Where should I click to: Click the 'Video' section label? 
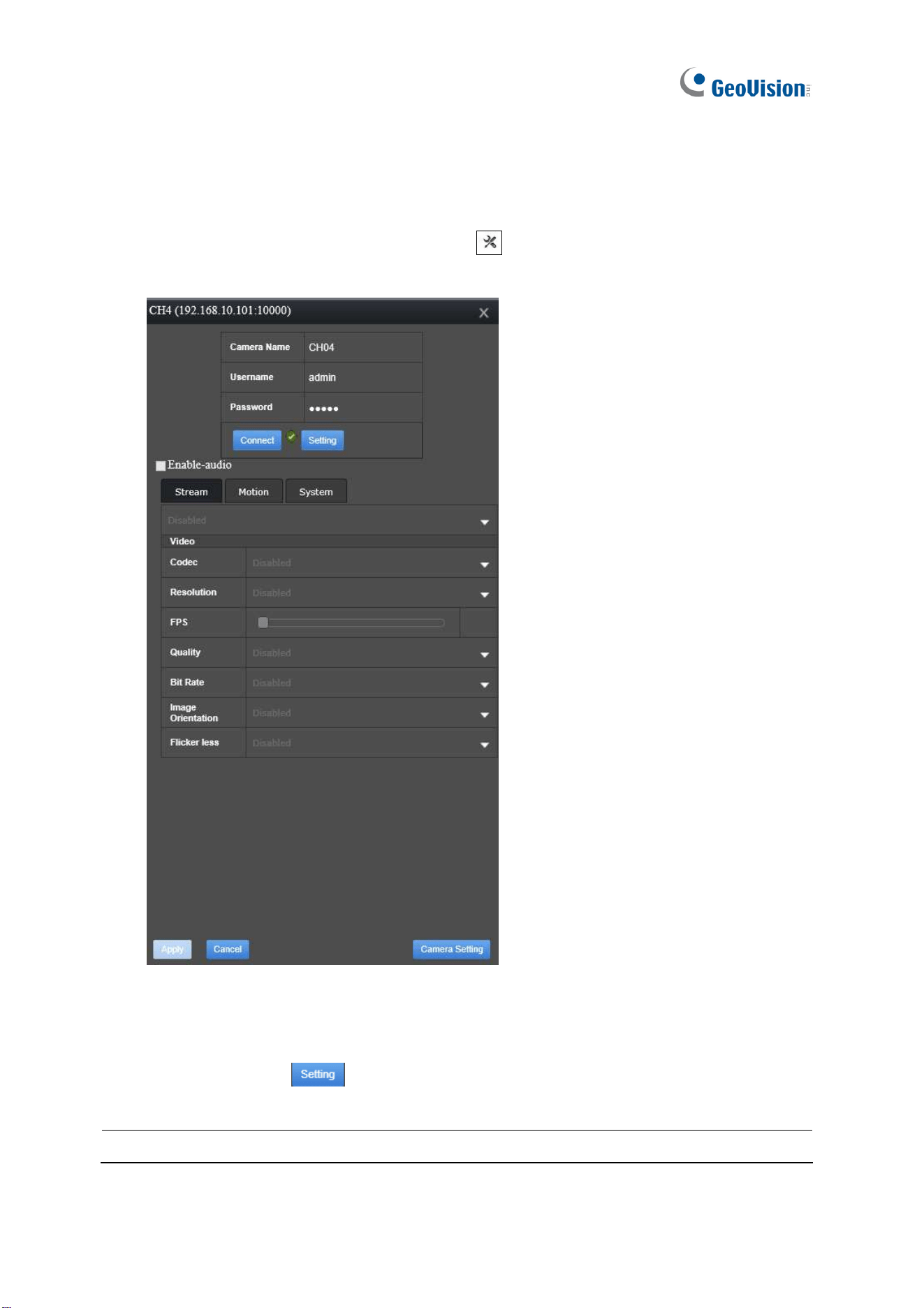click(182, 542)
